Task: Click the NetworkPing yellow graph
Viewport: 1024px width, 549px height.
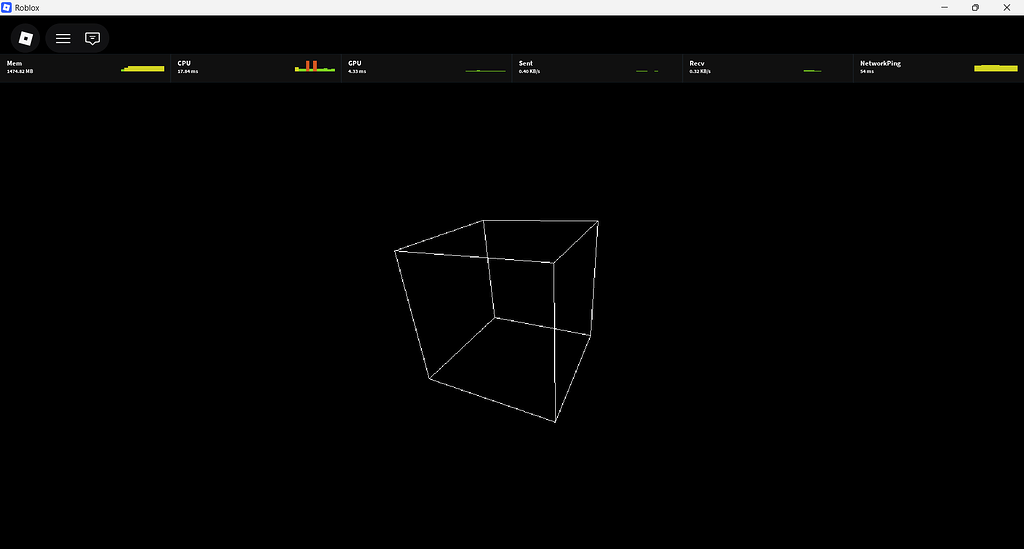Action: pyautogui.click(x=996, y=68)
